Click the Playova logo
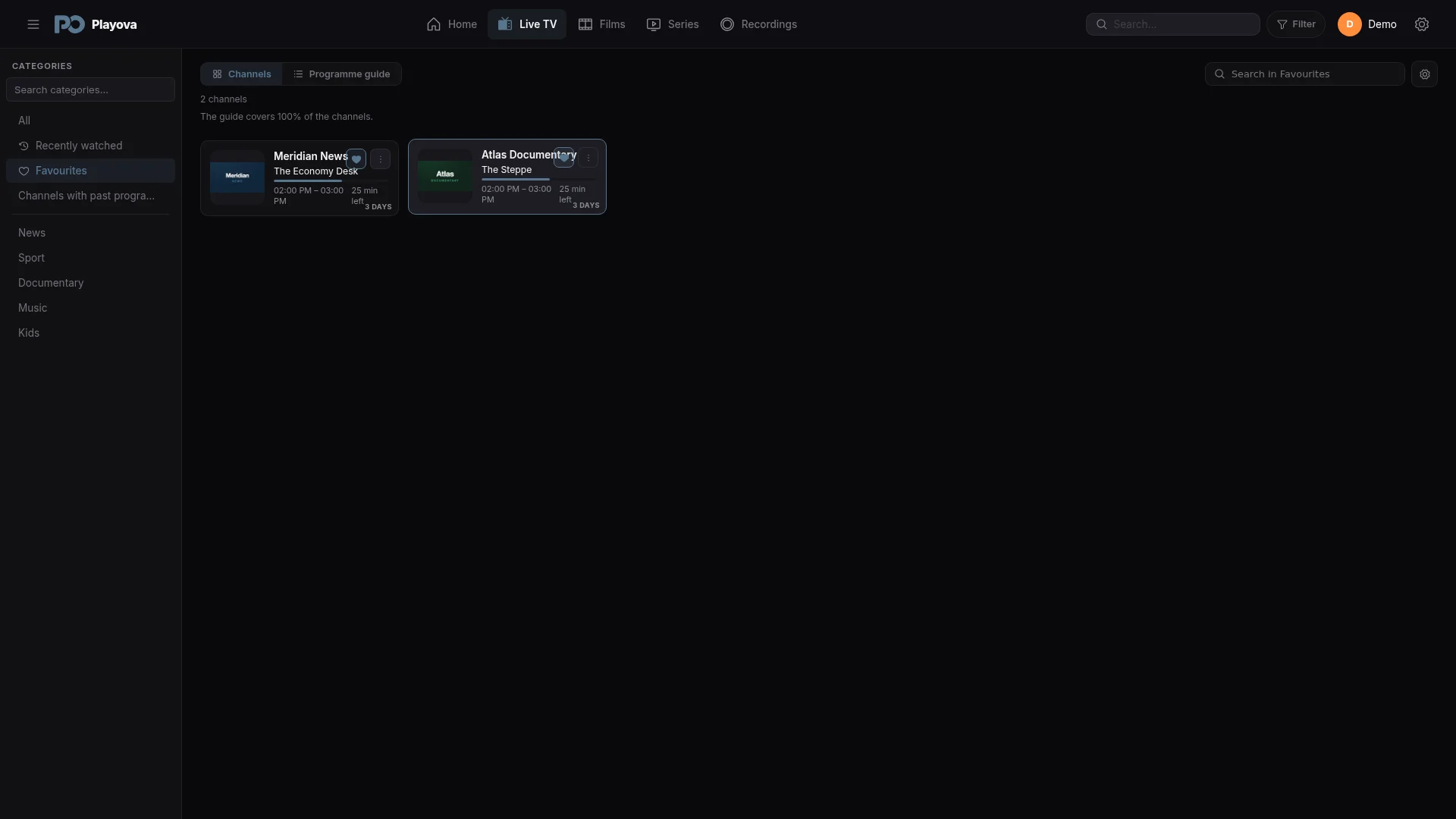This screenshot has height=819, width=1456. [x=96, y=24]
